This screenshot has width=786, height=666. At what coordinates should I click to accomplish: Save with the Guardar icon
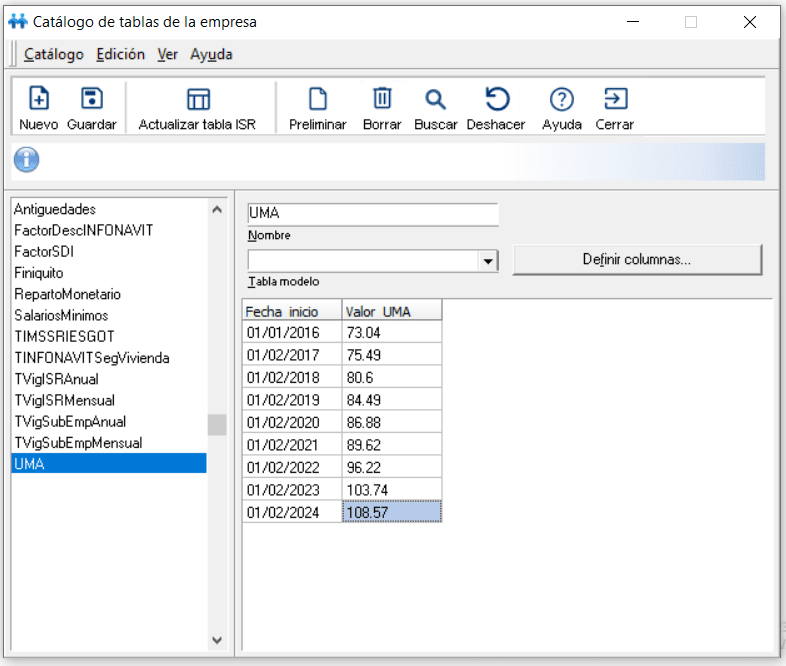coord(92,98)
